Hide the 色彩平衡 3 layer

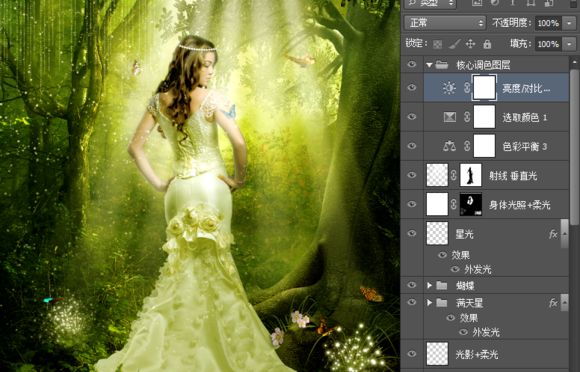(412, 146)
